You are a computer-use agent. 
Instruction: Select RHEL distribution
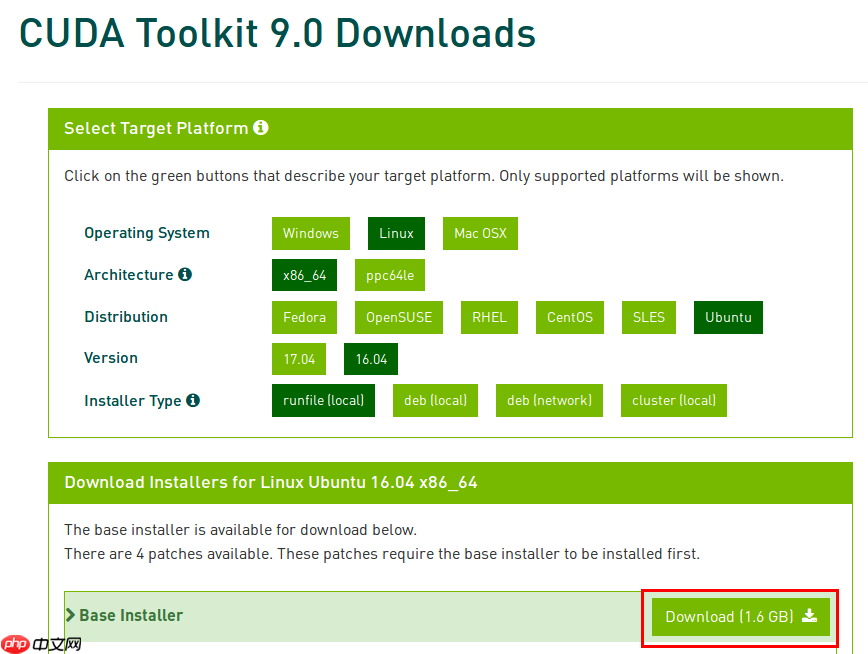pyautogui.click(x=489, y=317)
